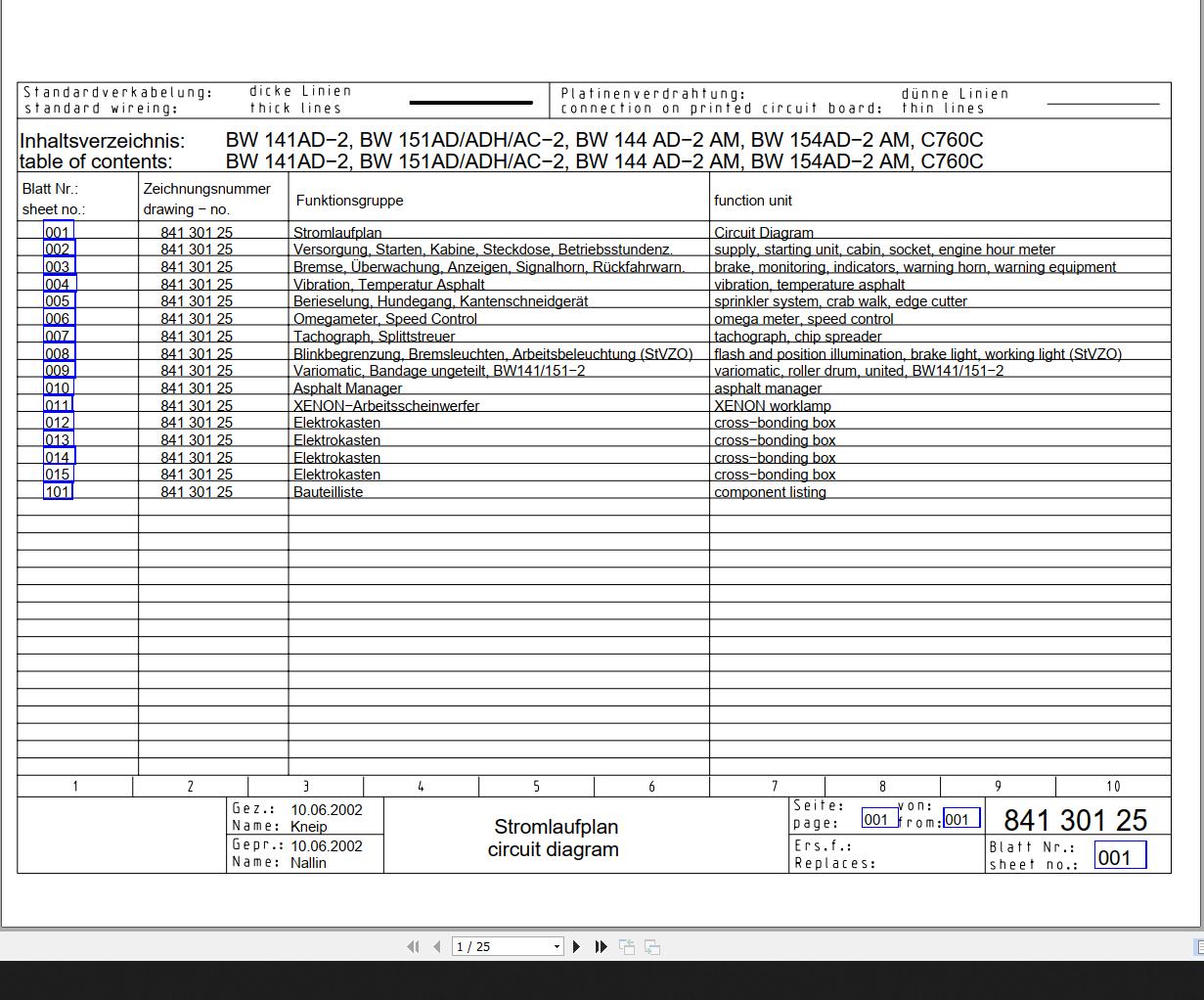1204x1000 pixels.
Task: Click the previous view navigation icon
Action: coord(627,946)
